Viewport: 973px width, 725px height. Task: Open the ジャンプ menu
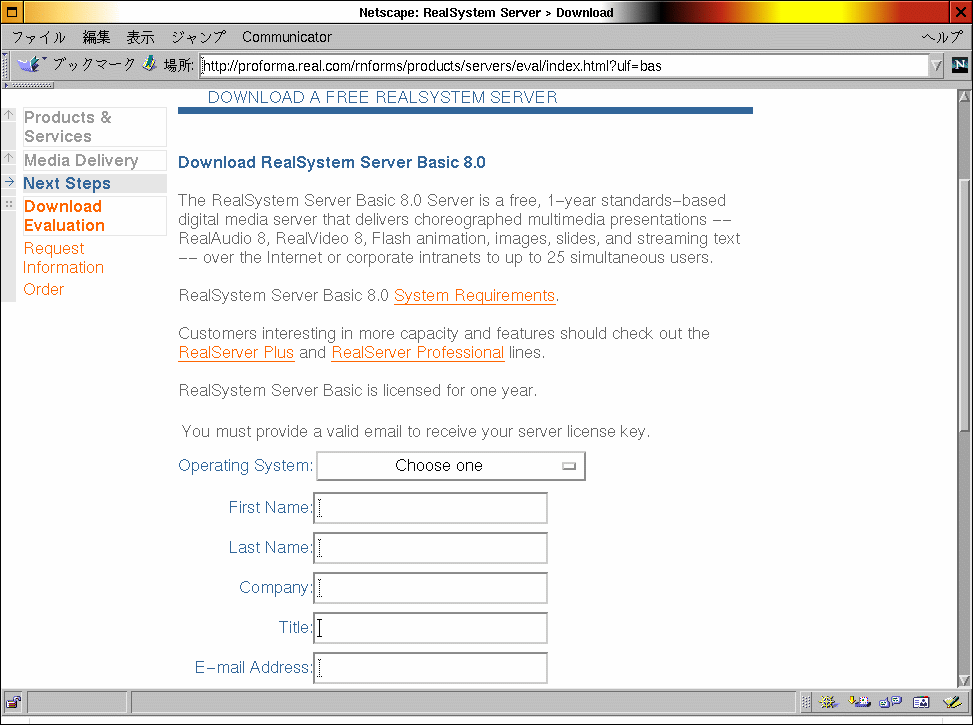[x=199, y=37]
